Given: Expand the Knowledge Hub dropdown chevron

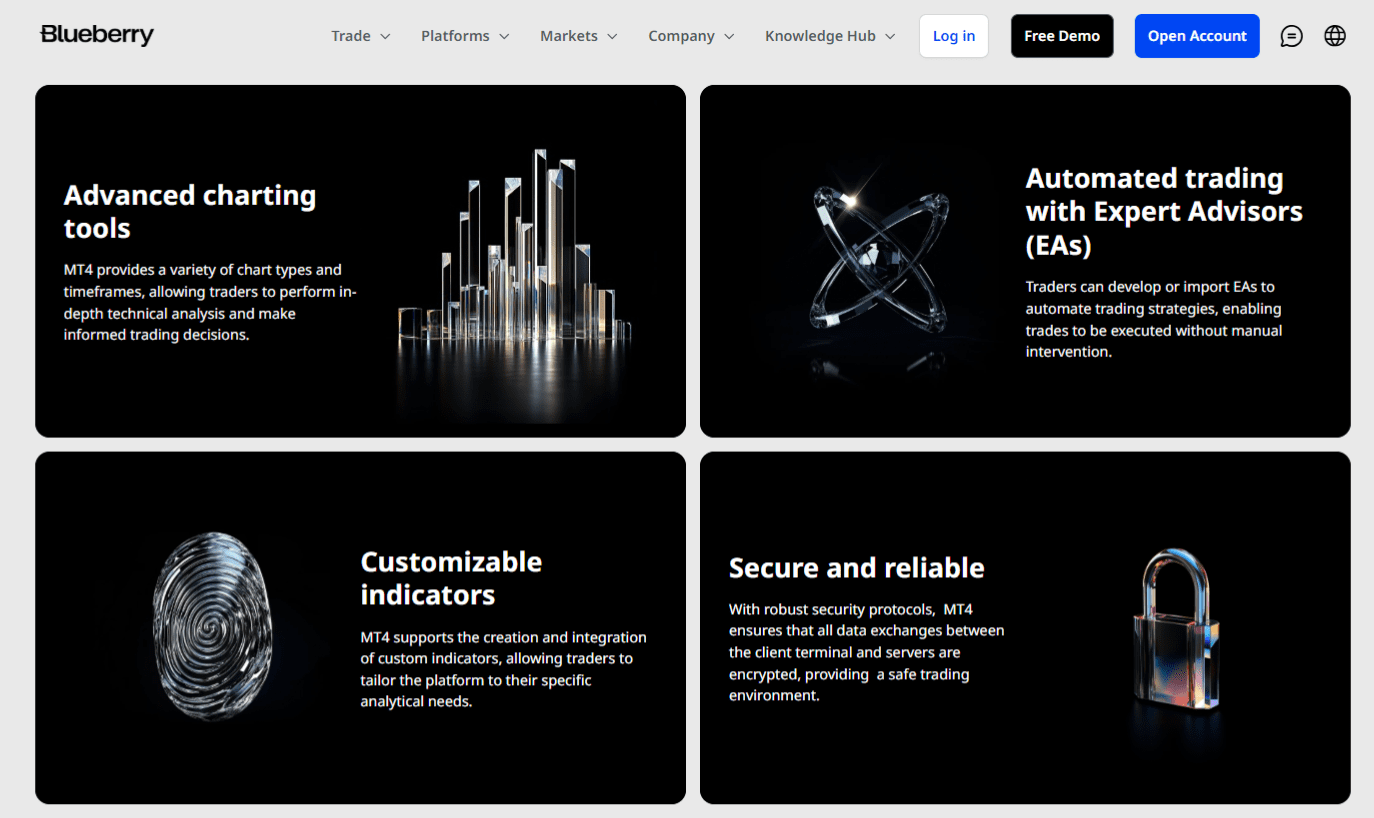Looking at the screenshot, I should click(891, 35).
